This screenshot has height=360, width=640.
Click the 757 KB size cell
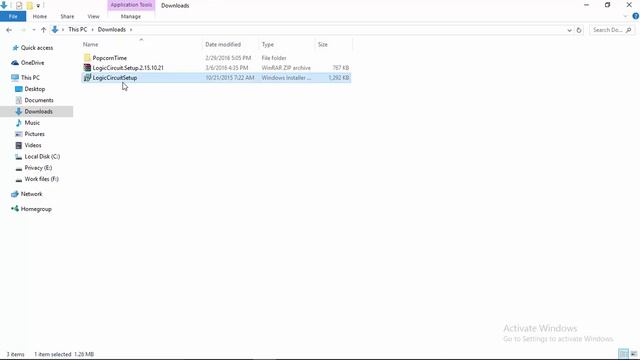coord(340,68)
